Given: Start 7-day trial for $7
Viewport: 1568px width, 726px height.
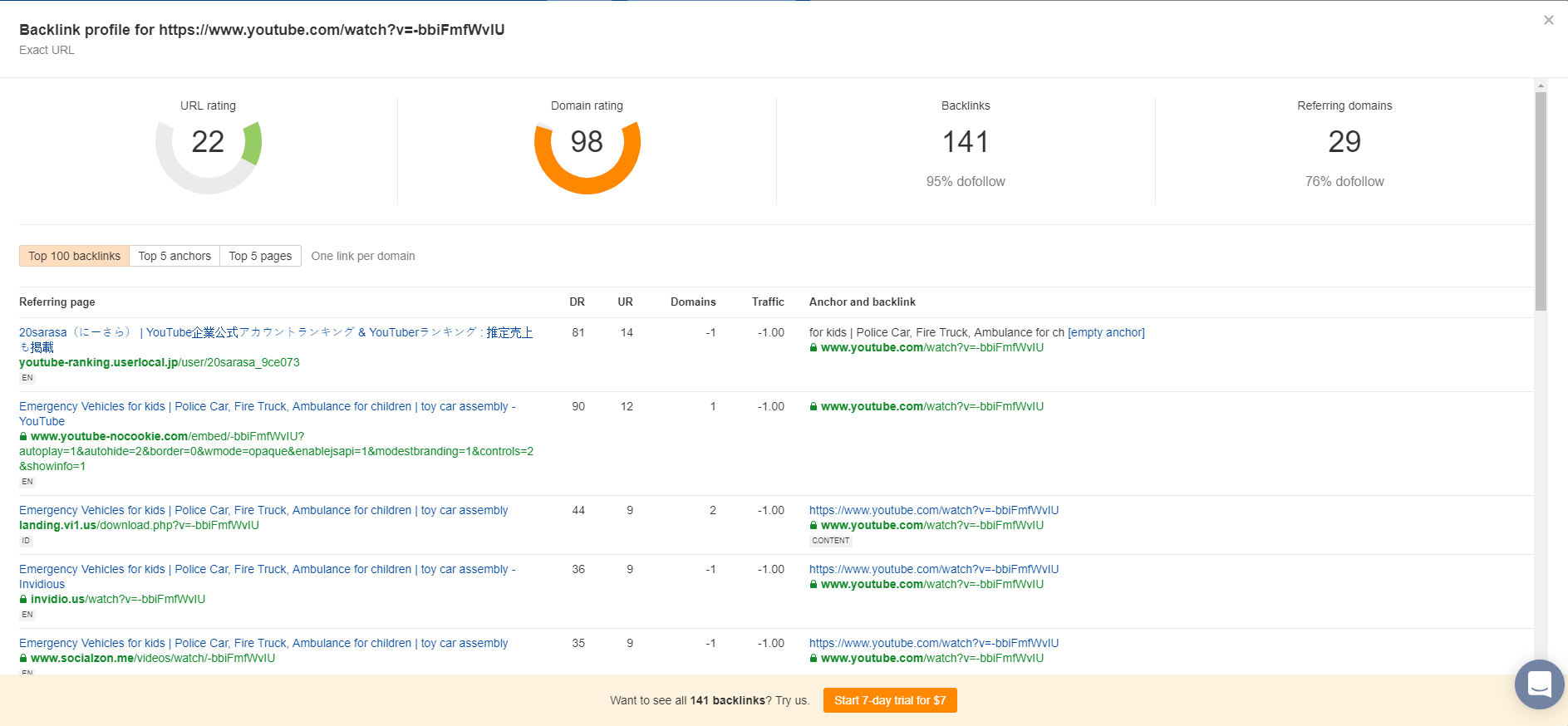Looking at the screenshot, I should 890,700.
